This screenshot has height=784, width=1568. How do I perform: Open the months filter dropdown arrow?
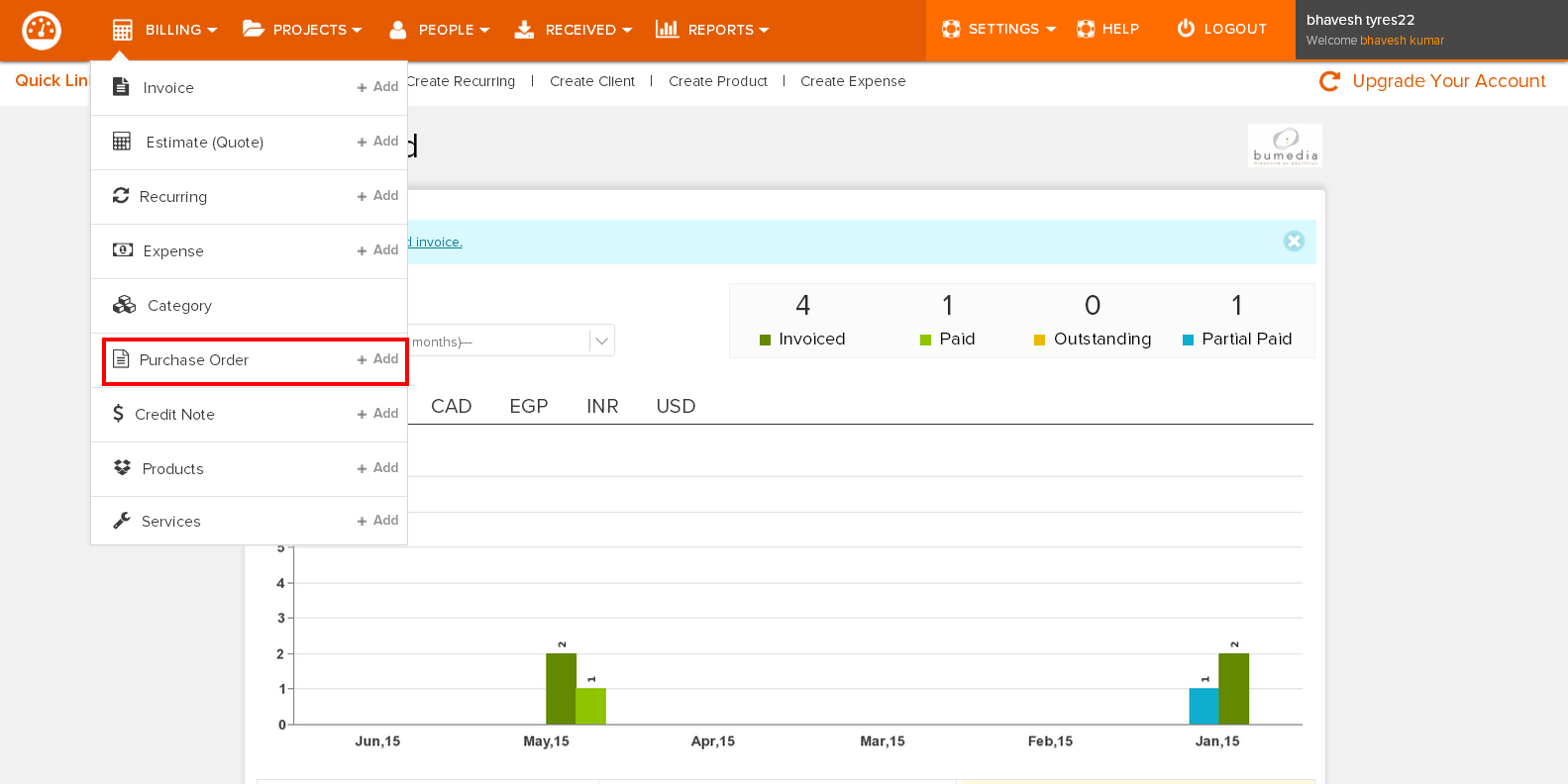coord(601,342)
